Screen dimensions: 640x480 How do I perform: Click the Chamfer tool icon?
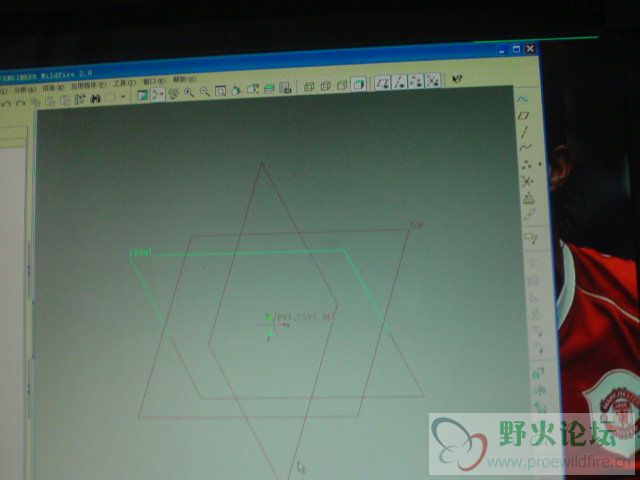(x=538, y=348)
